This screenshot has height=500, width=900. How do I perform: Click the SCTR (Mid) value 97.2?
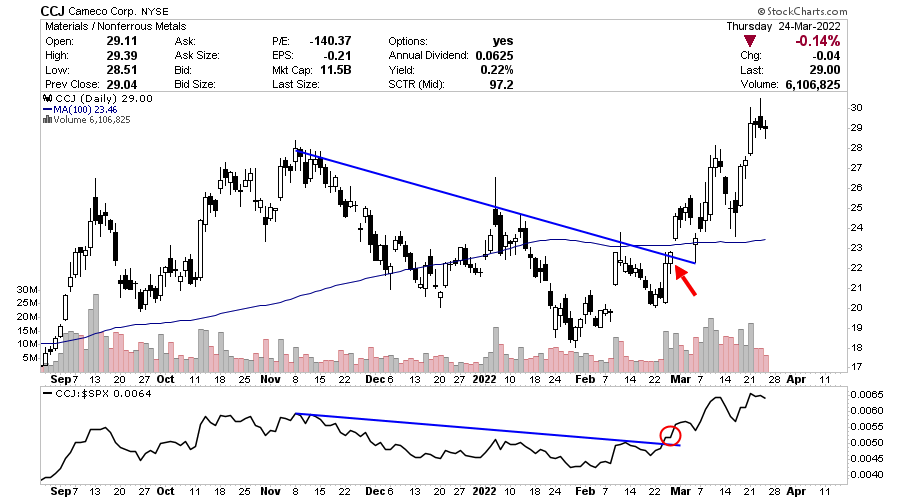click(502, 84)
